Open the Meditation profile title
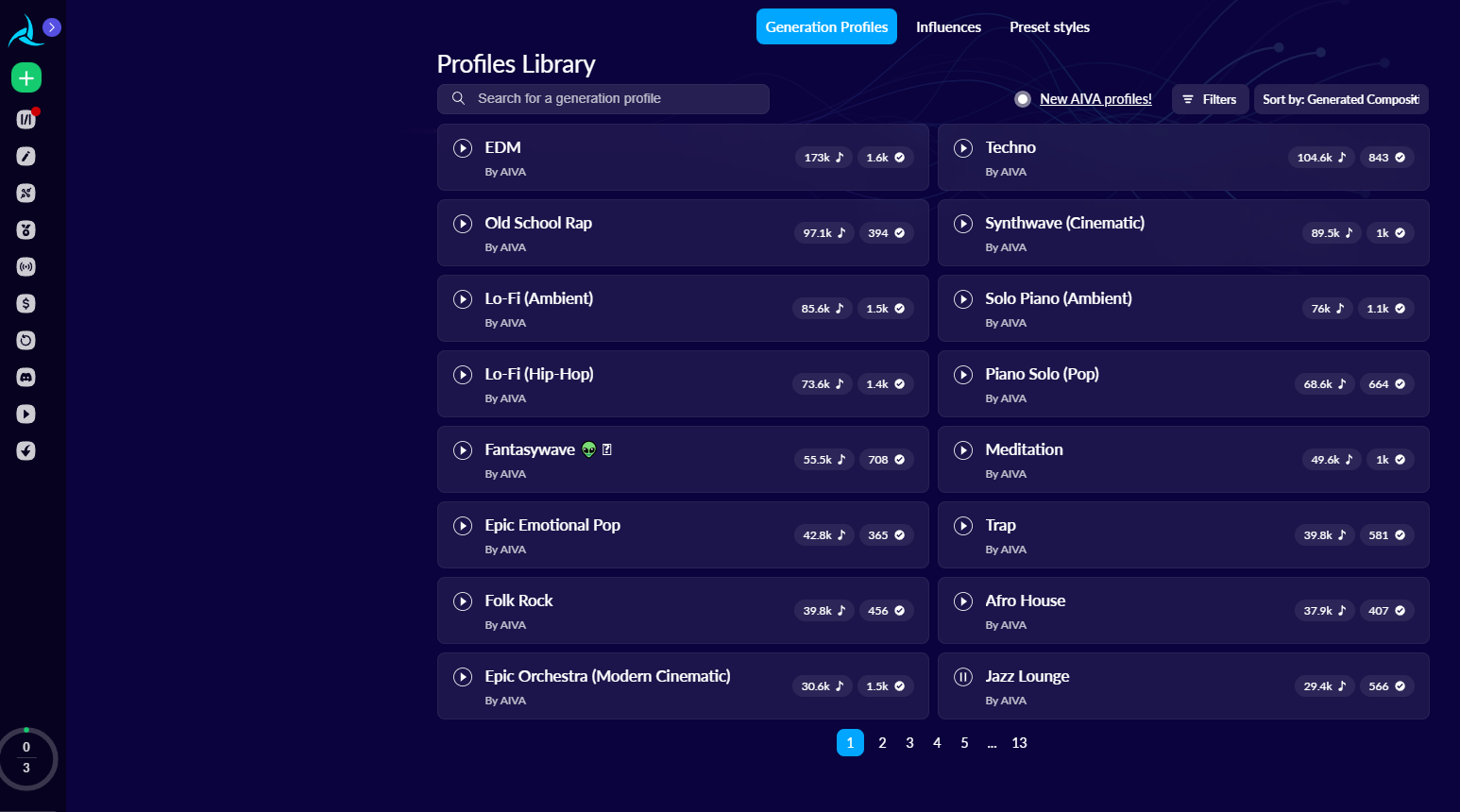Screen dimensions: 1460x812 pos(1024,449)
